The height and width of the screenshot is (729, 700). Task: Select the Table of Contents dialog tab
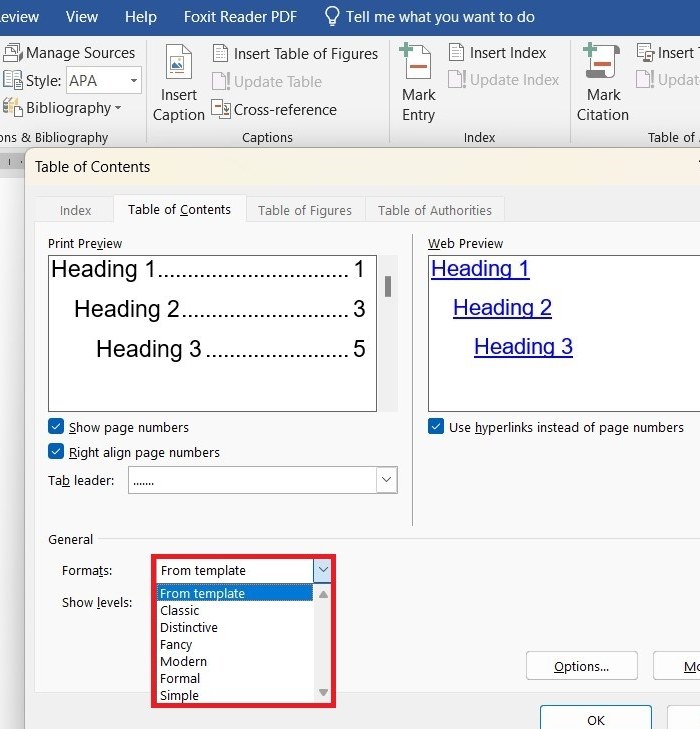[x=179, y=210]
